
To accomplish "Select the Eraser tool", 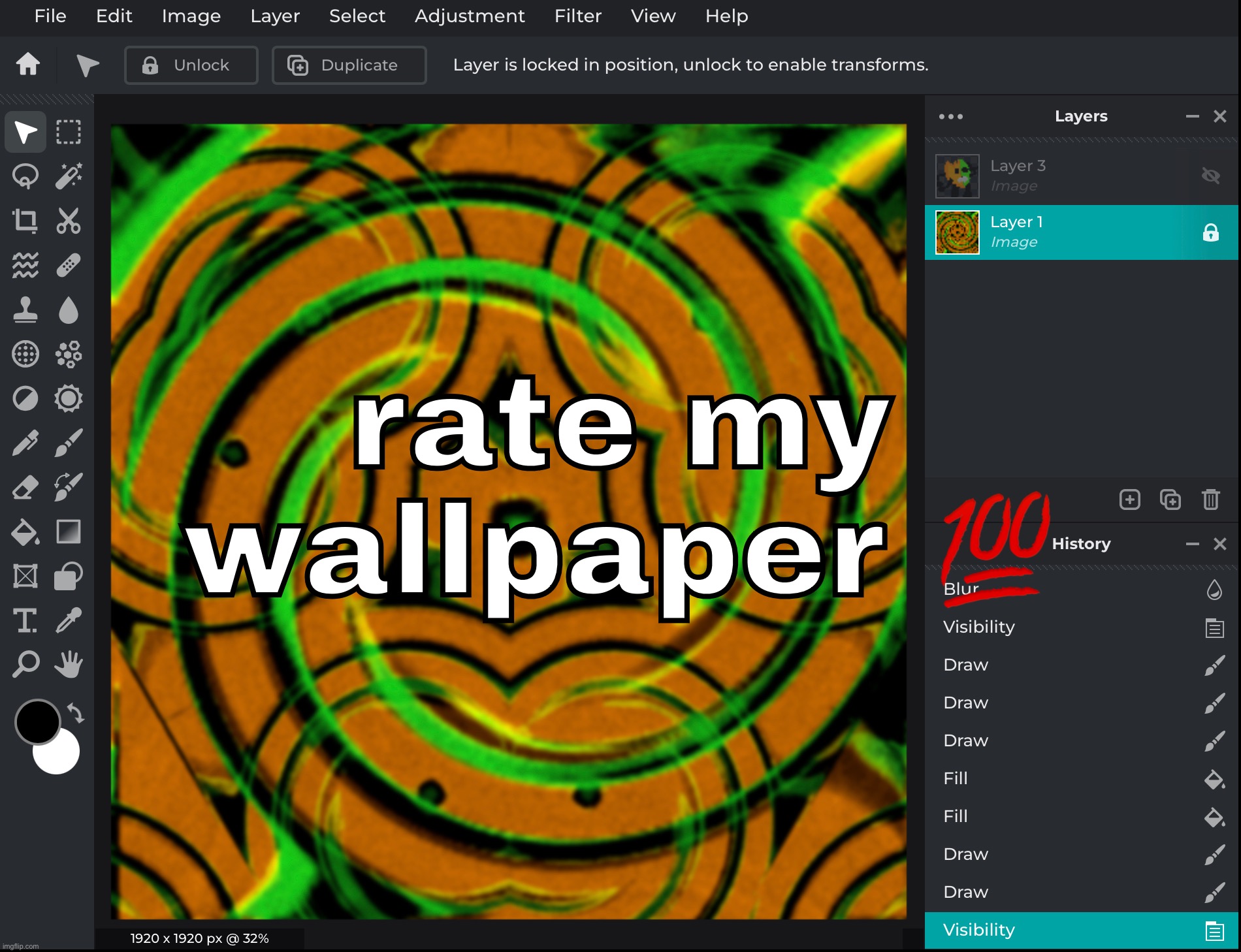I will tap(25, 487).
